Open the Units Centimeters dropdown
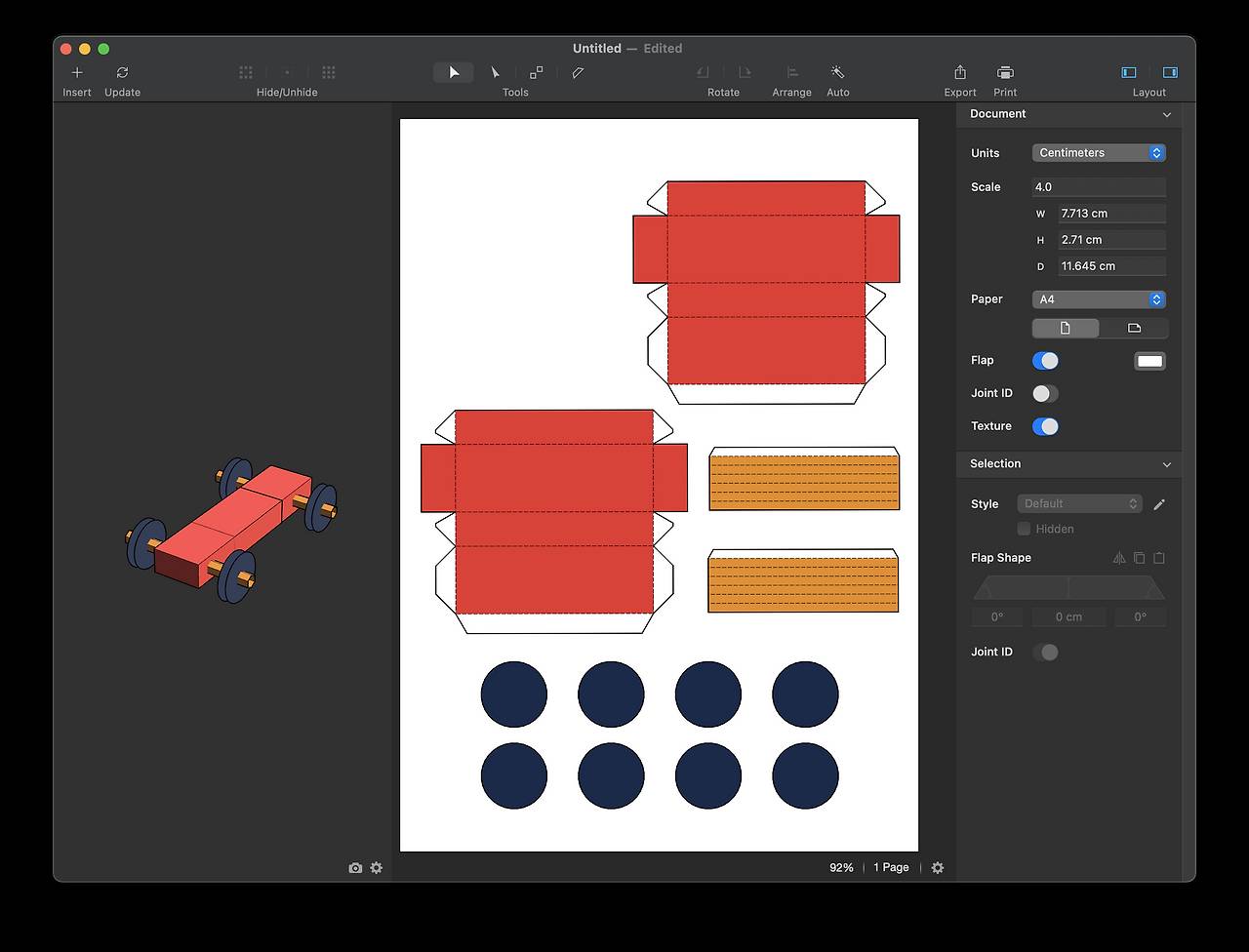Screen dimensions: 1249x952 point(1099,153)
